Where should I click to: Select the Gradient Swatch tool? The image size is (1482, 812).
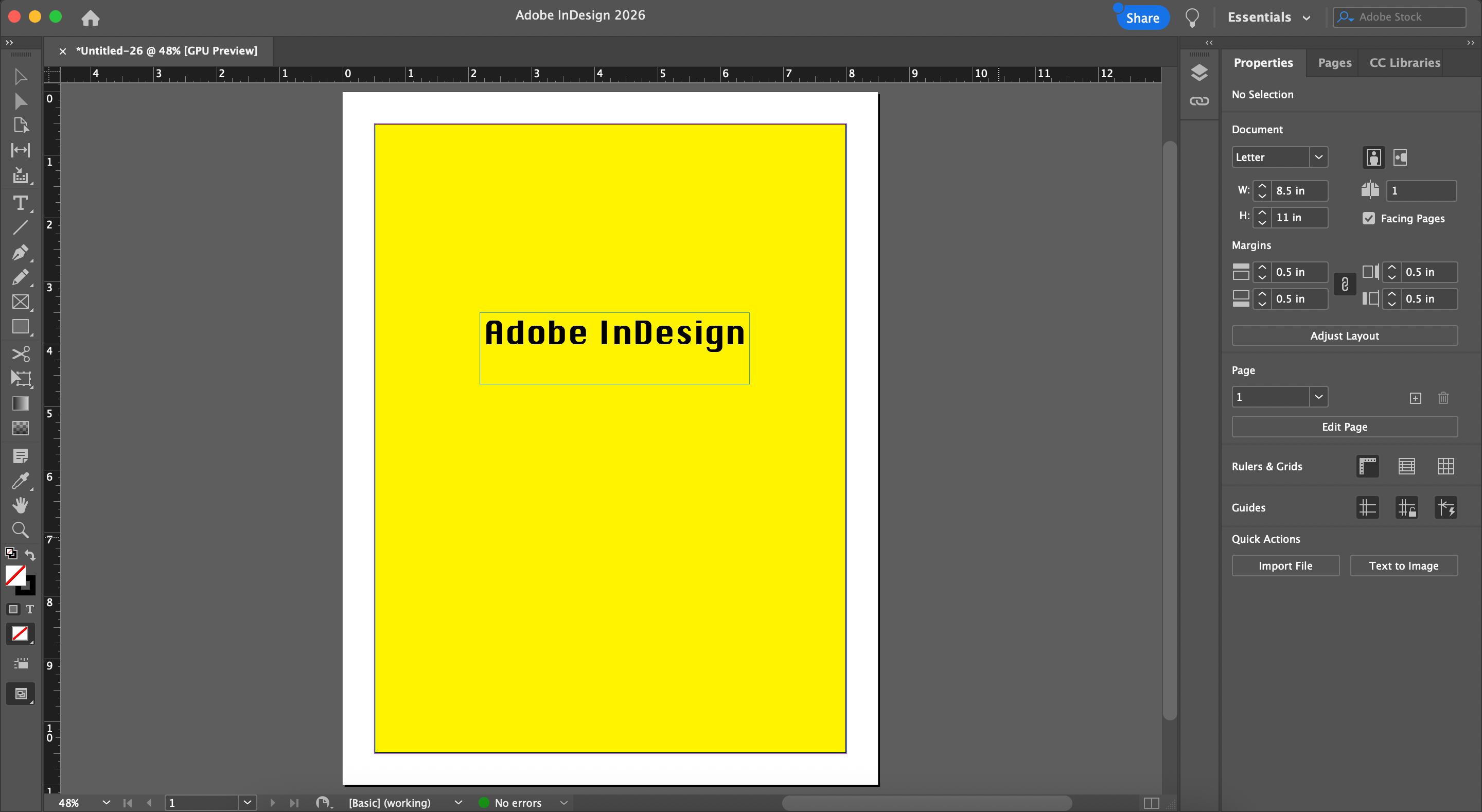(x=20, y=403)
